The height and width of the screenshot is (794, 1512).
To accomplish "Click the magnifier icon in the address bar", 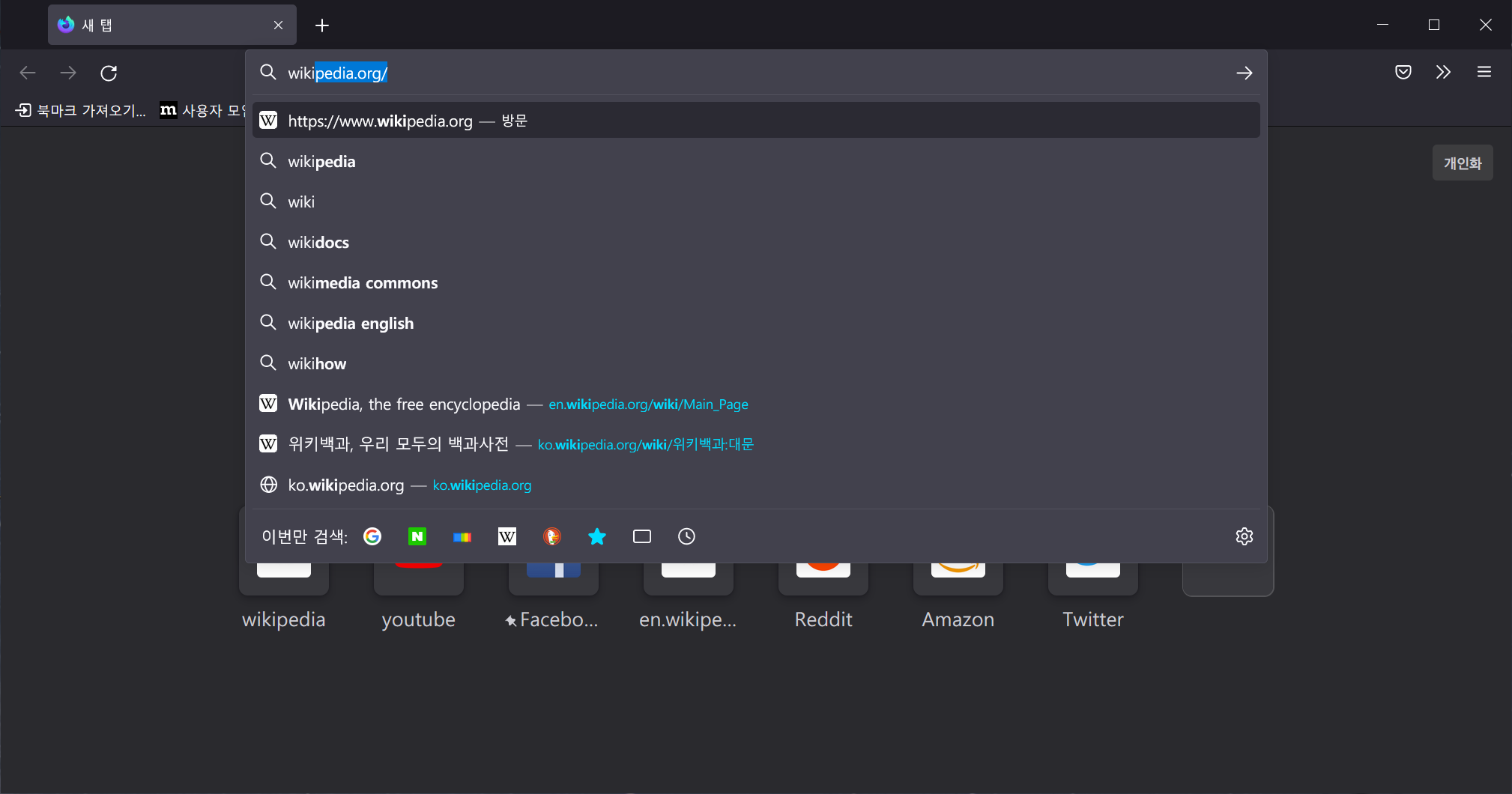I will (267, 72).
